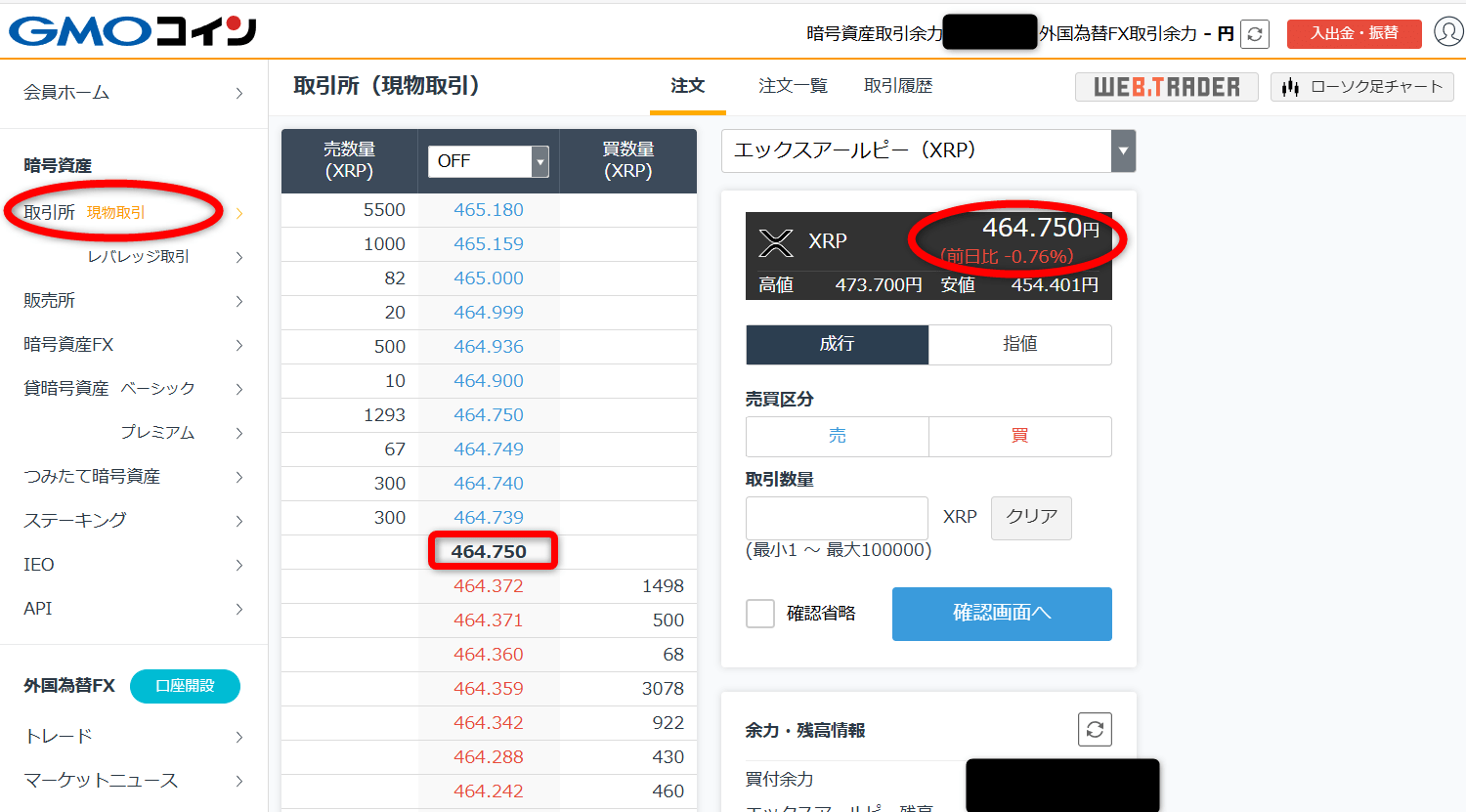Click ask price 464.999
1466x812 pixels.
pyautogui.click(x=489, y=313)
